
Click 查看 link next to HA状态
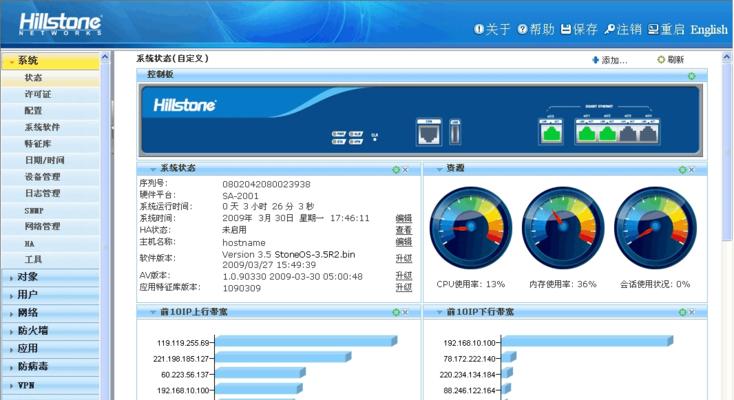pyautogui.click(x=404, y=230)
